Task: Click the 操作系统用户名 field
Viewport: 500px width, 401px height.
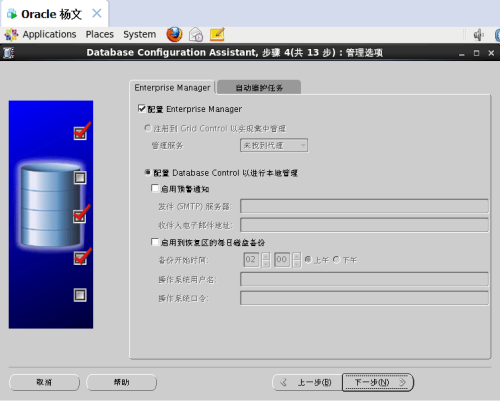Action: [364, 279]
